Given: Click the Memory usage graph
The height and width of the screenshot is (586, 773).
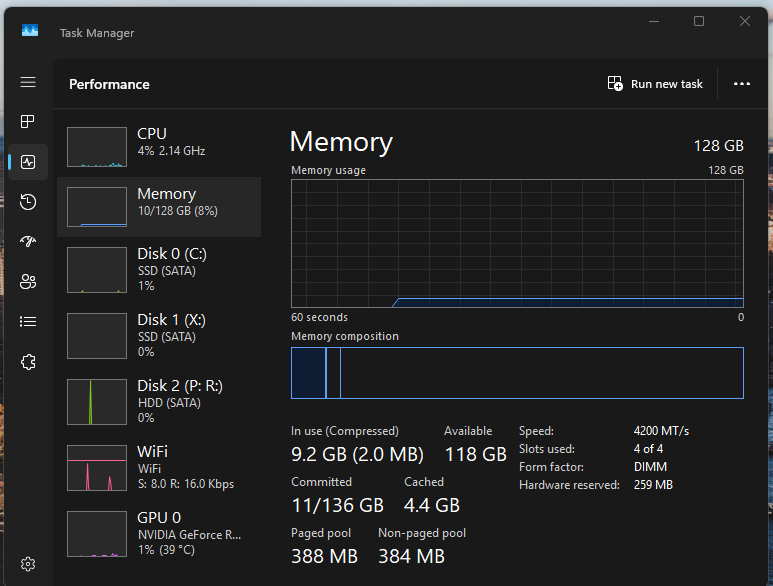Looking at the screenshot, I should pyautogui.click(x=517, y=243).
